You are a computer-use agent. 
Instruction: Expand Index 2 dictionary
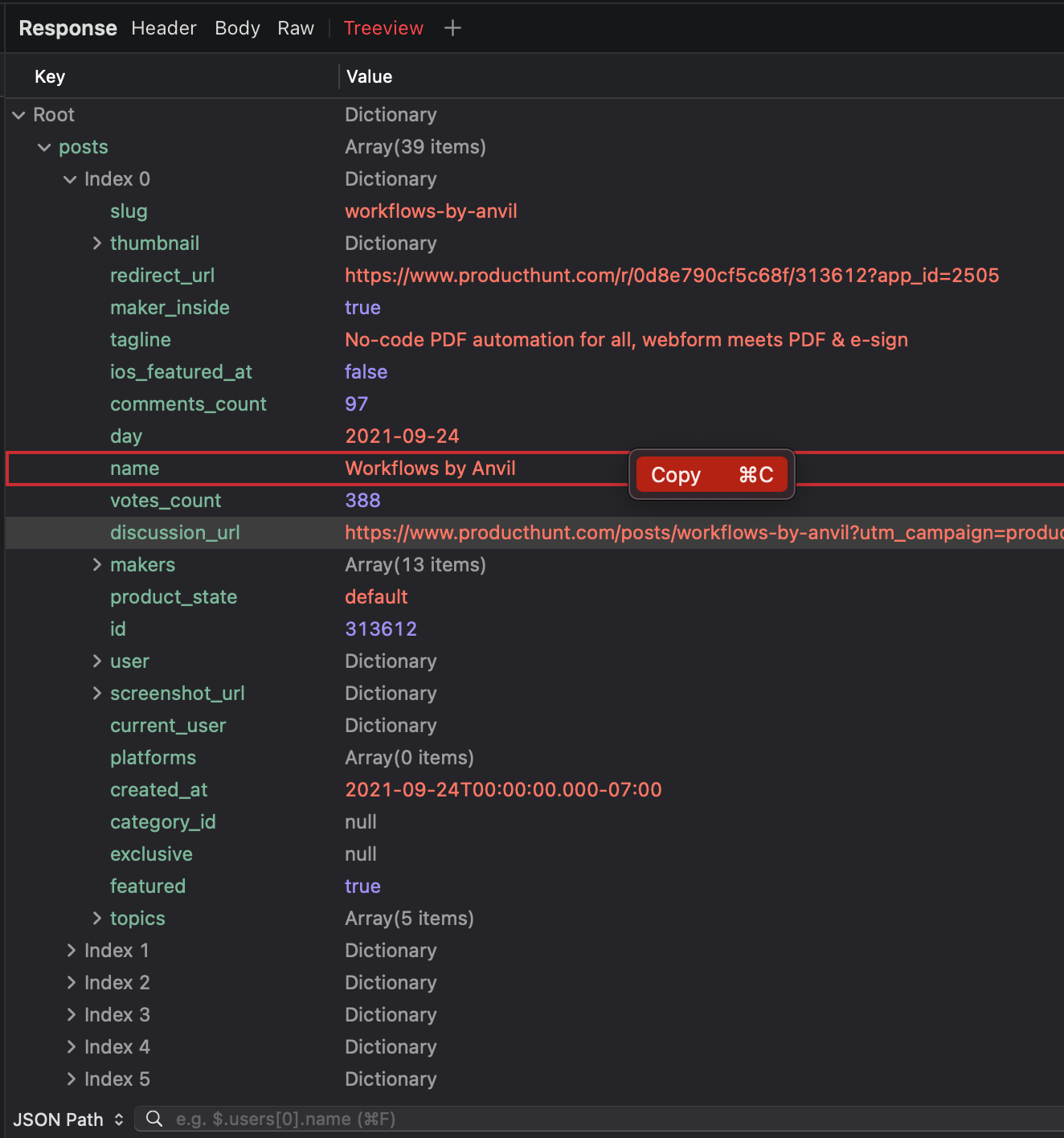coord(71,983)
